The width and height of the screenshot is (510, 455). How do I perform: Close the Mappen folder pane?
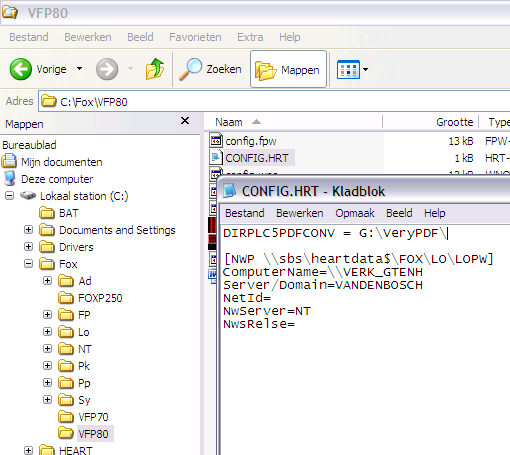pyautogui.click(x=185, y=121)
